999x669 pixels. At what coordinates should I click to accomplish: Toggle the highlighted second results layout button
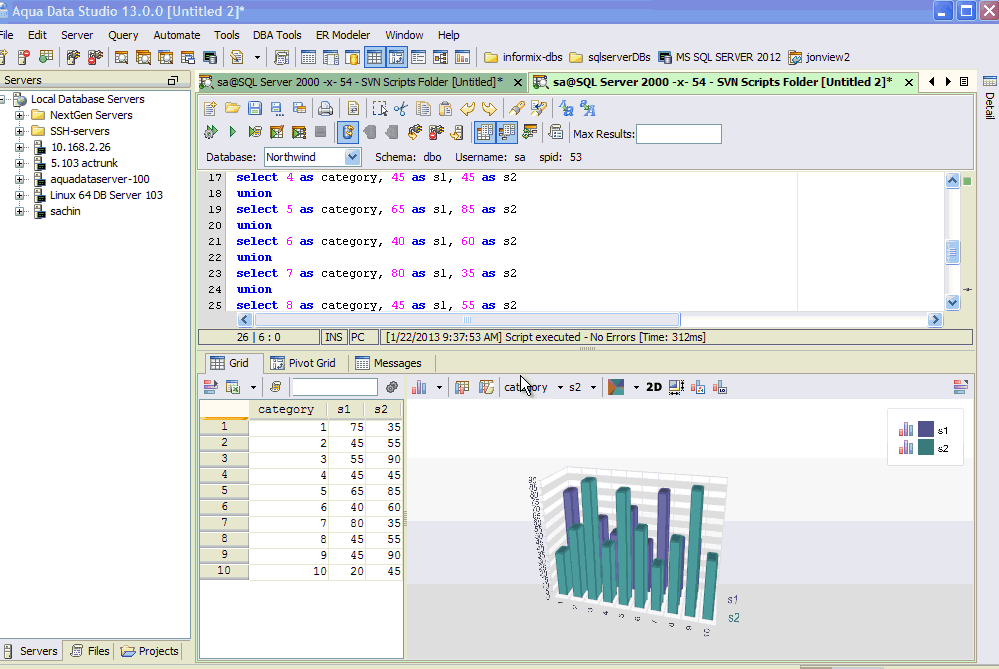pyautogui.click(x=507, y=132)
